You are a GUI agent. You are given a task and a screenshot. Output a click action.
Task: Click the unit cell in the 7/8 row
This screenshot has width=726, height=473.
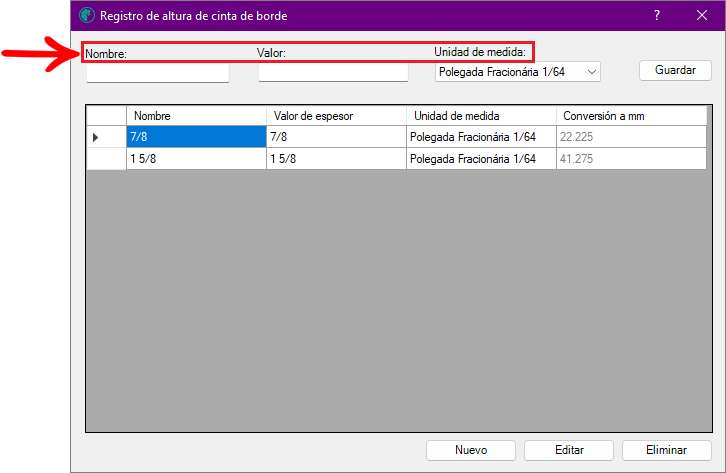[481, 137]
